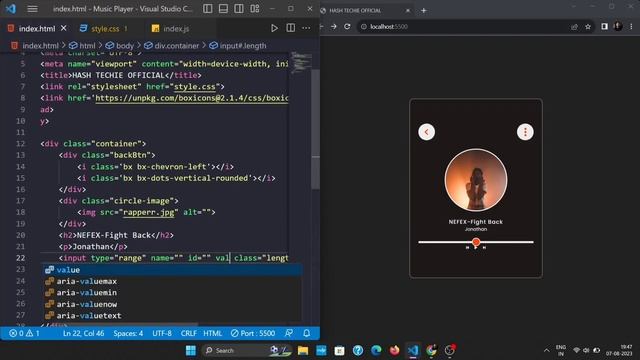
Task: Toggle primary side bar layout icon
Action: point(208,9)
